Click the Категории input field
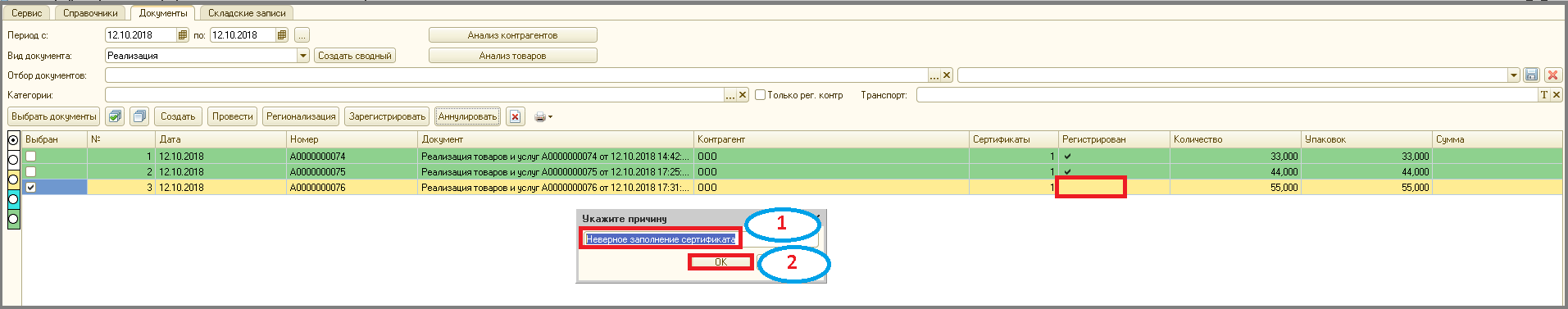 click(414, 95)
